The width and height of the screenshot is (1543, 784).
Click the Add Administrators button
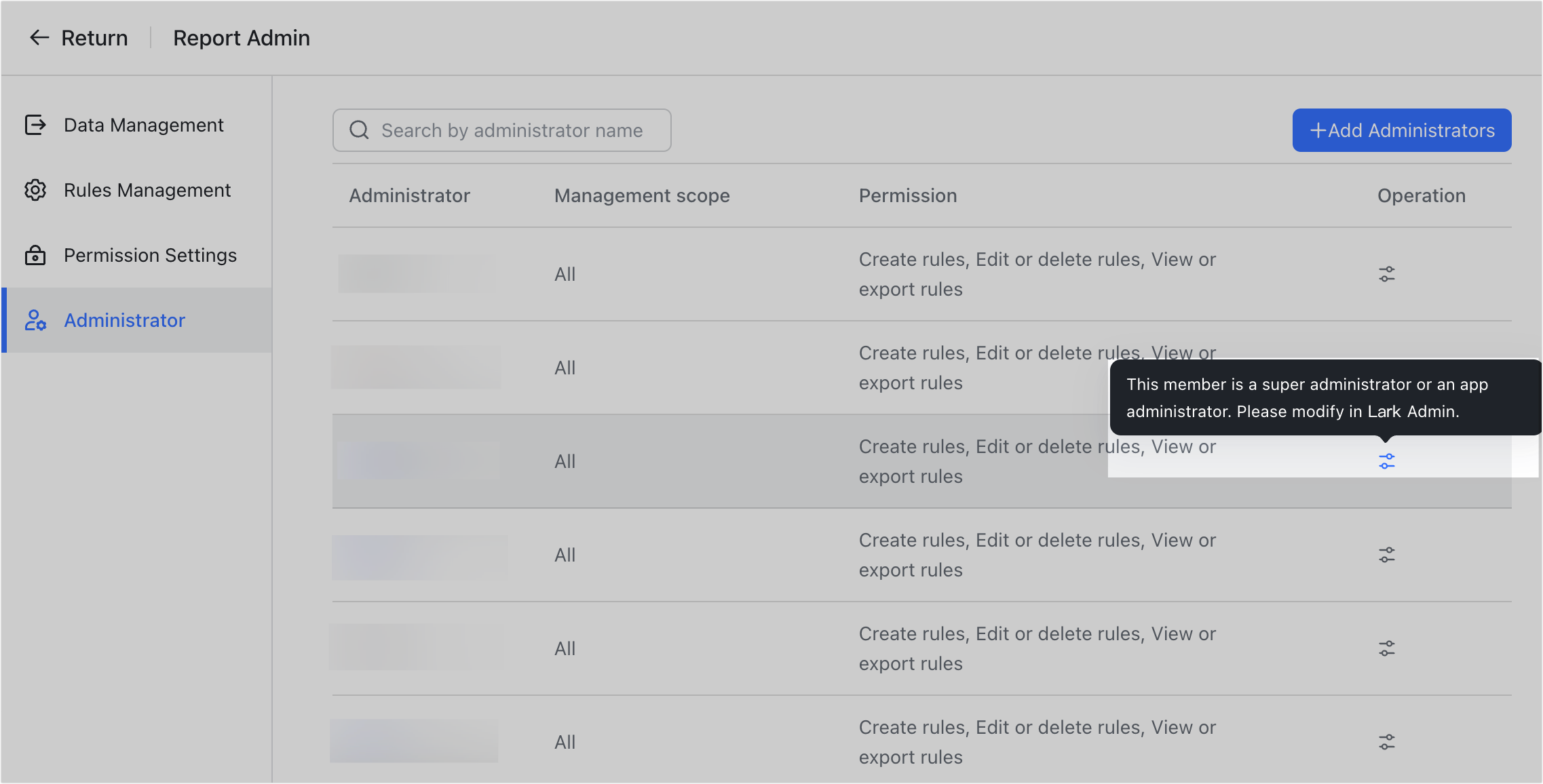click(x=1401, y=130)
